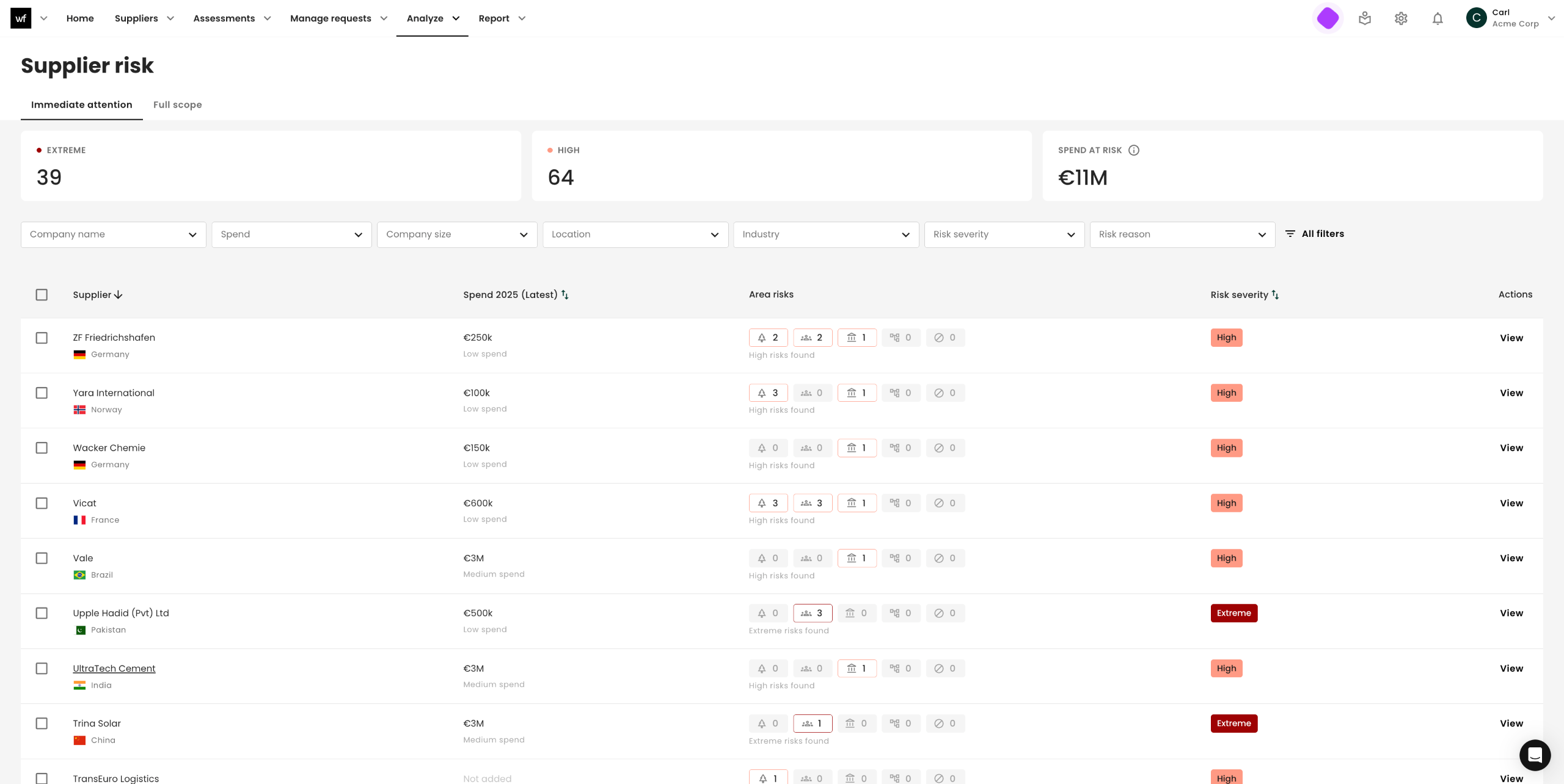Select the Vicat supplier checkbox
This screenshot has width=1564, height=784.
42,503
